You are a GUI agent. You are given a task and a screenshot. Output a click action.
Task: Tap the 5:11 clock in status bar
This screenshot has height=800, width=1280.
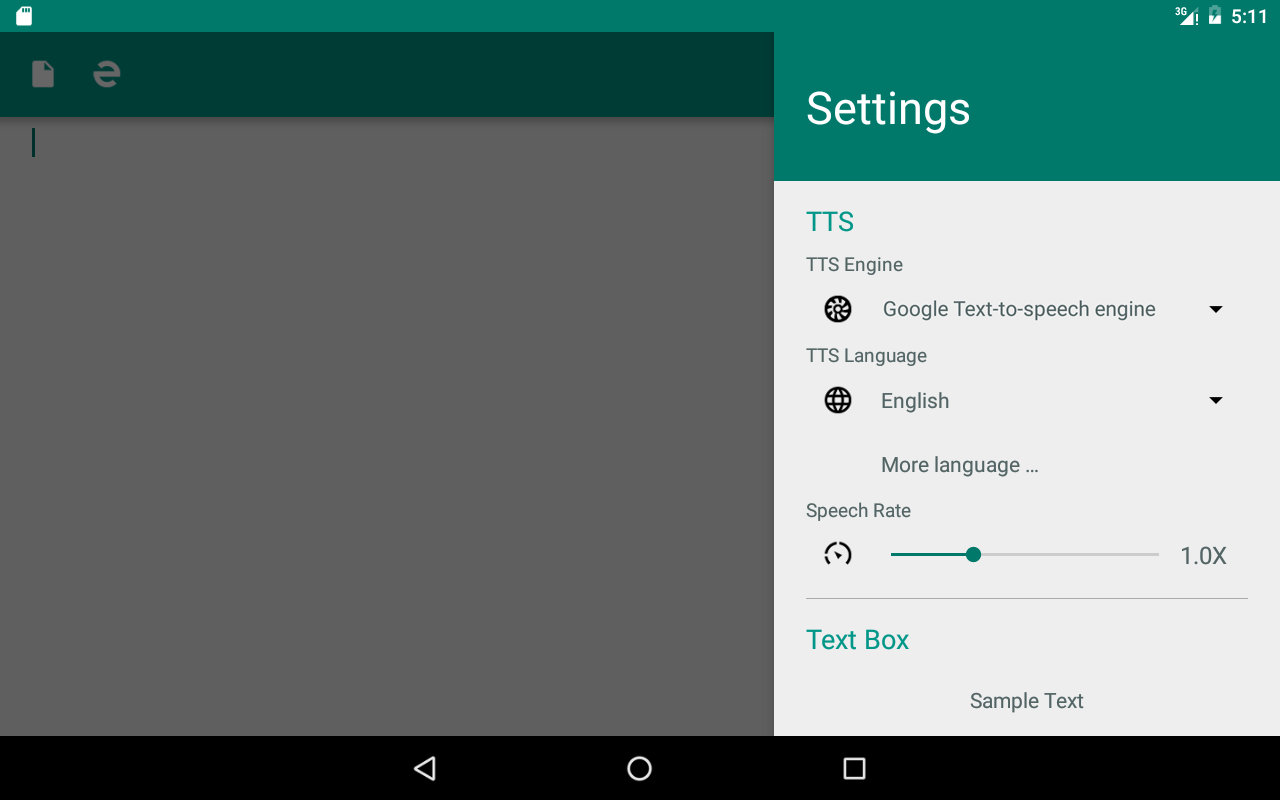click(1249, 16)
